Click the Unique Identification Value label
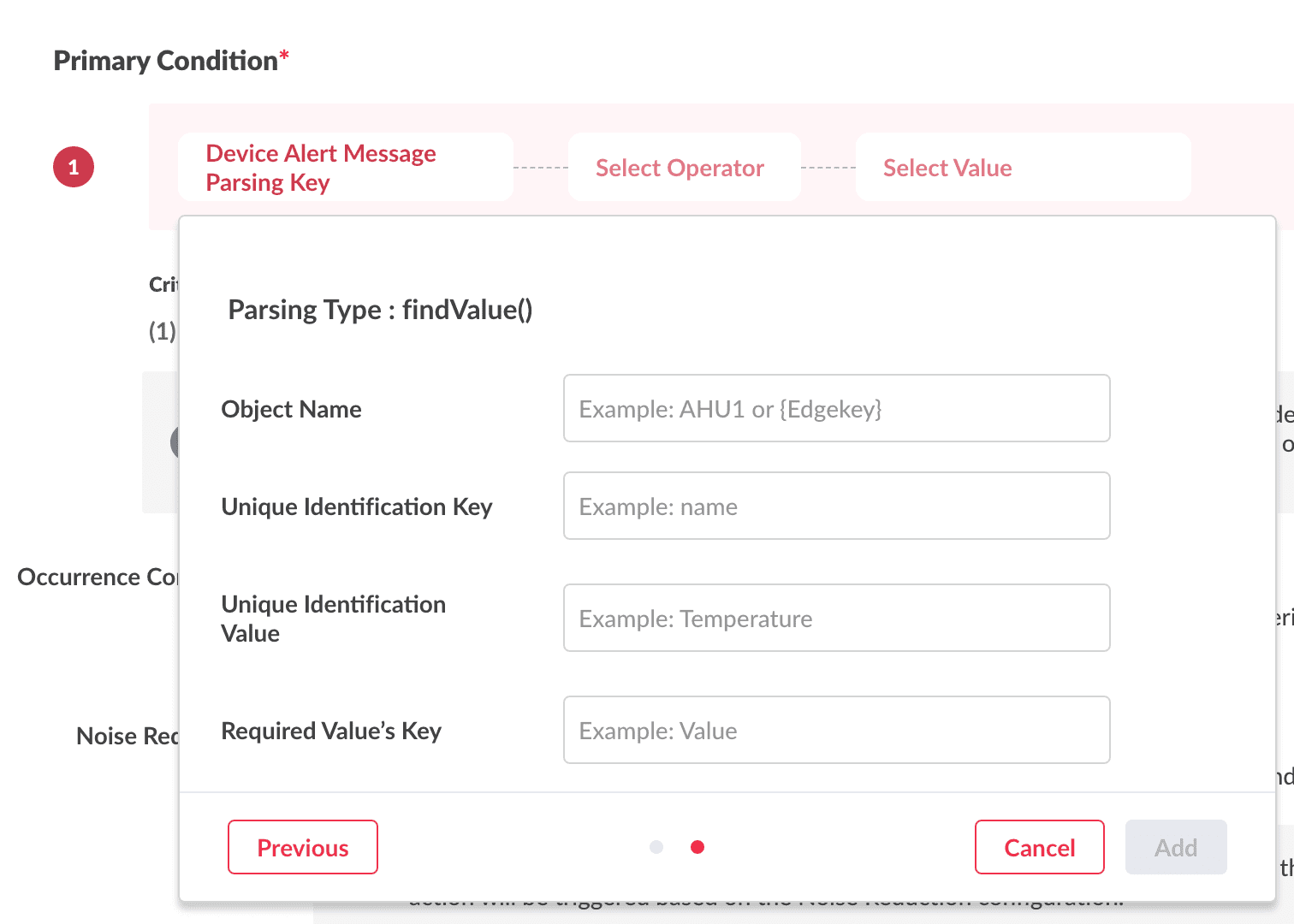Viewport: 1294px width, 924px height. [333, 619]
